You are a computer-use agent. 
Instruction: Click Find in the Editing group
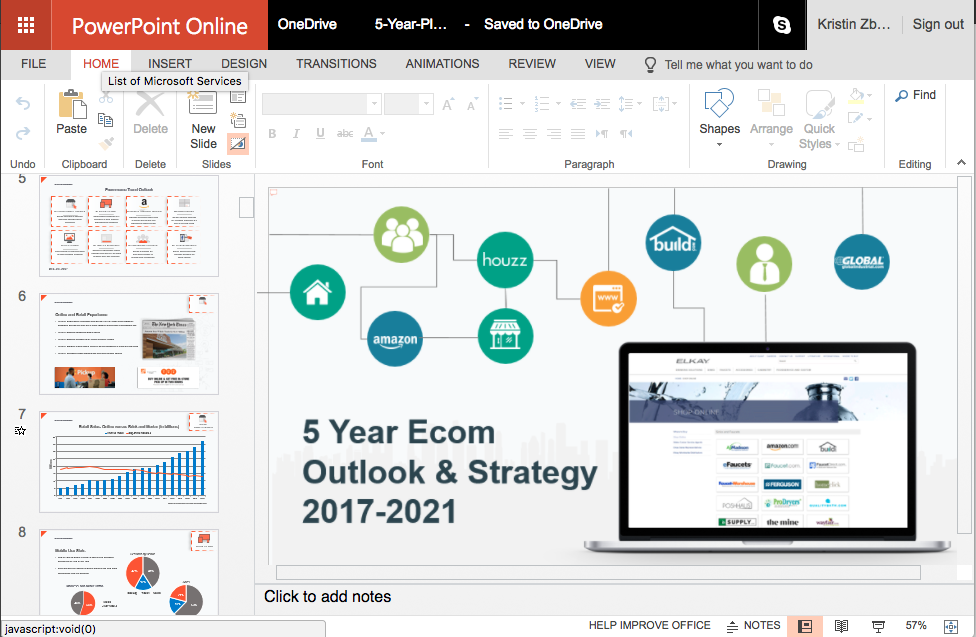pyautogui.click(x=916, y=95)
